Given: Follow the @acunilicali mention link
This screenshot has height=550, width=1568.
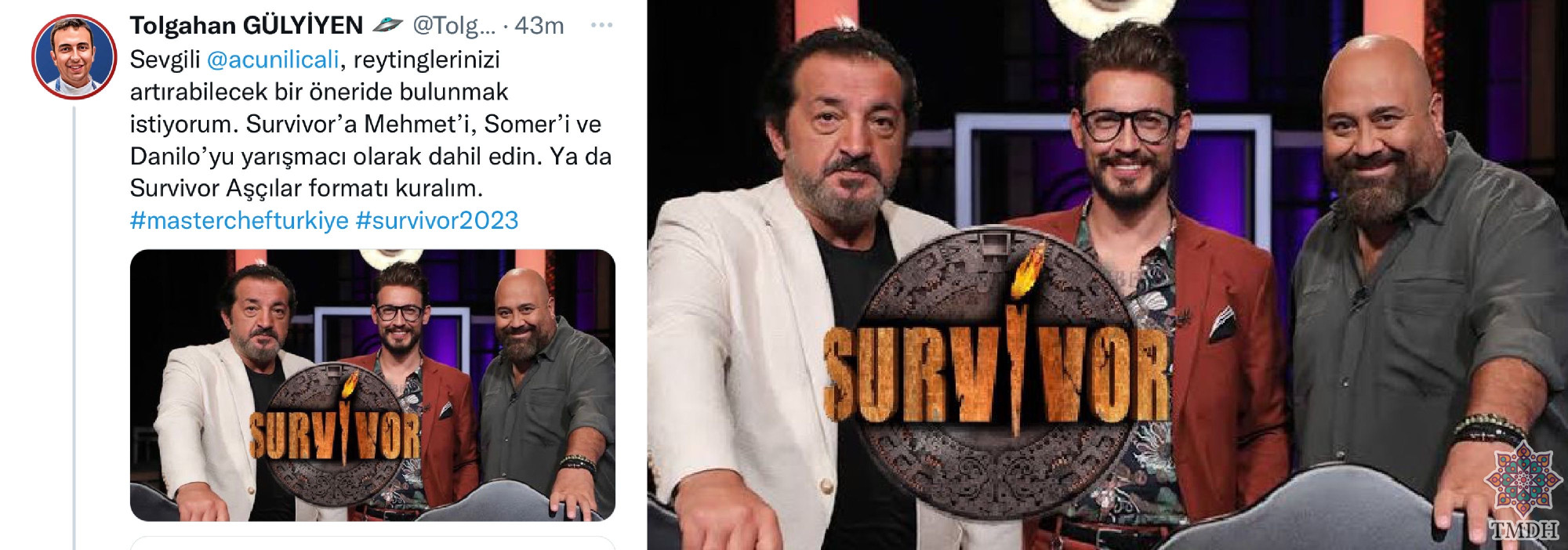Looking at the screenshot, I should pyautogui.click(x=273, y=60).
